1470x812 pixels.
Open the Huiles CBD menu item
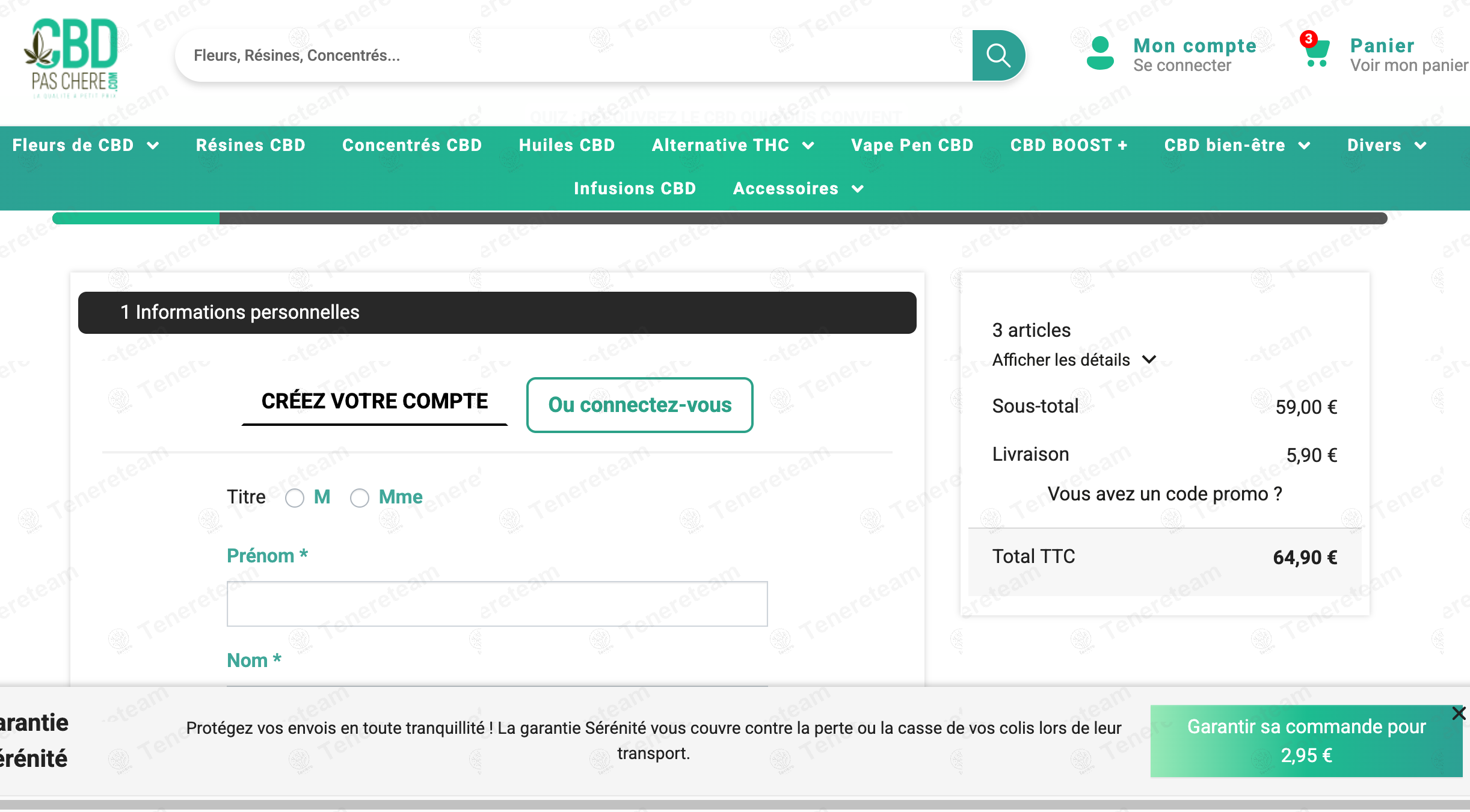tap(567, 145)
